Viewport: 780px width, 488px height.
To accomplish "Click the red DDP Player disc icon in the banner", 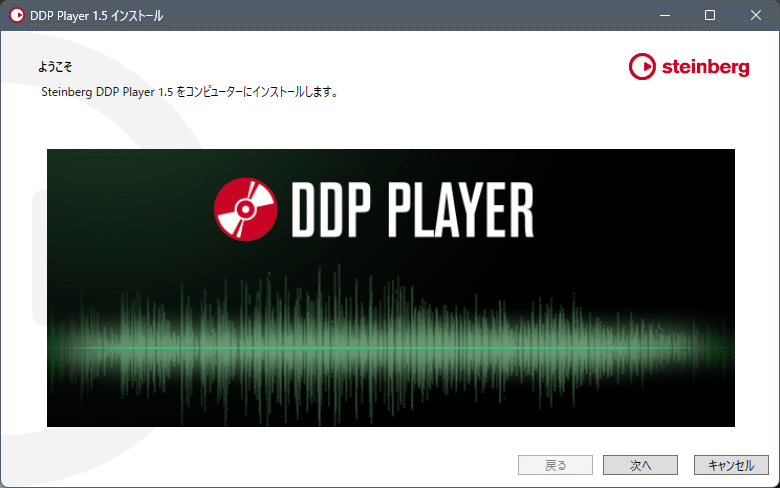I will click(245, 209).
